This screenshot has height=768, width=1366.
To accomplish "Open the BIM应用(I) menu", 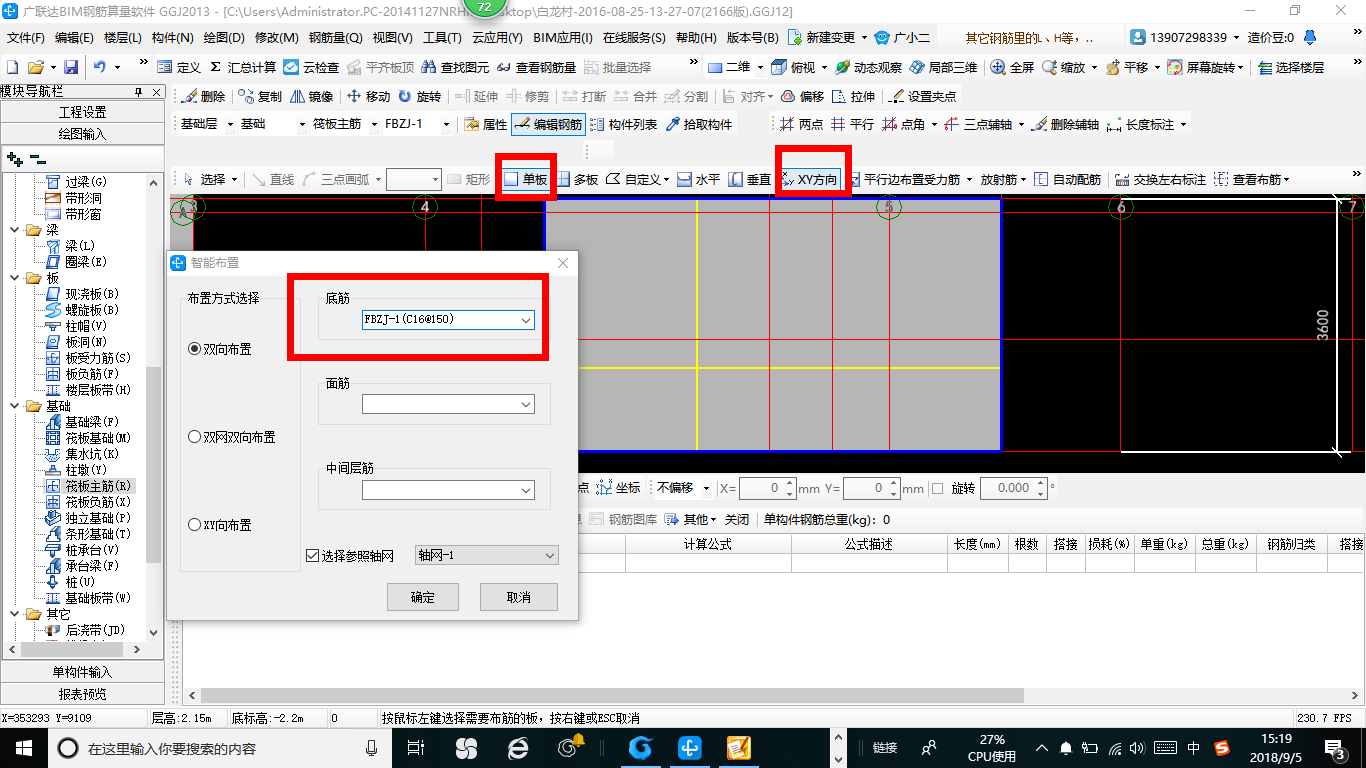I will coord(562,38).
